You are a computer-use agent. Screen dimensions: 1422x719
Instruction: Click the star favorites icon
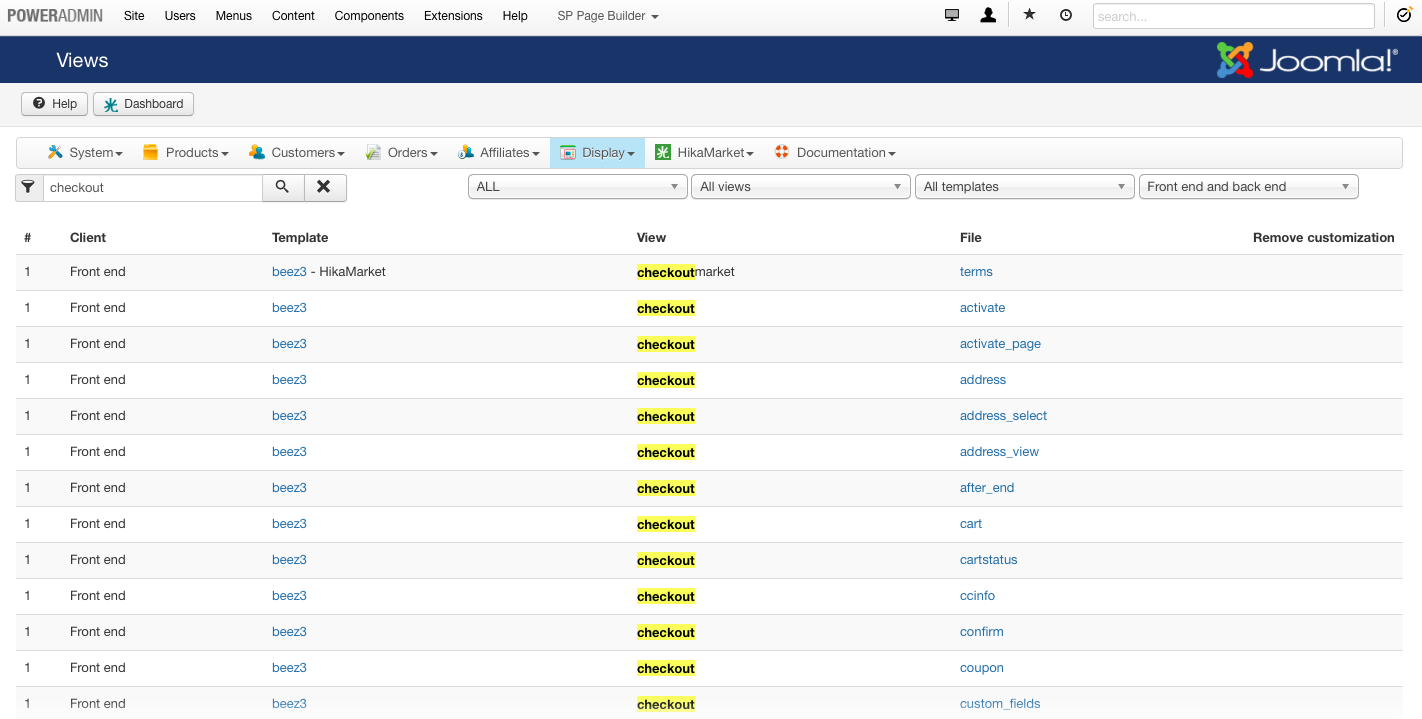[x=1029, y=16]
